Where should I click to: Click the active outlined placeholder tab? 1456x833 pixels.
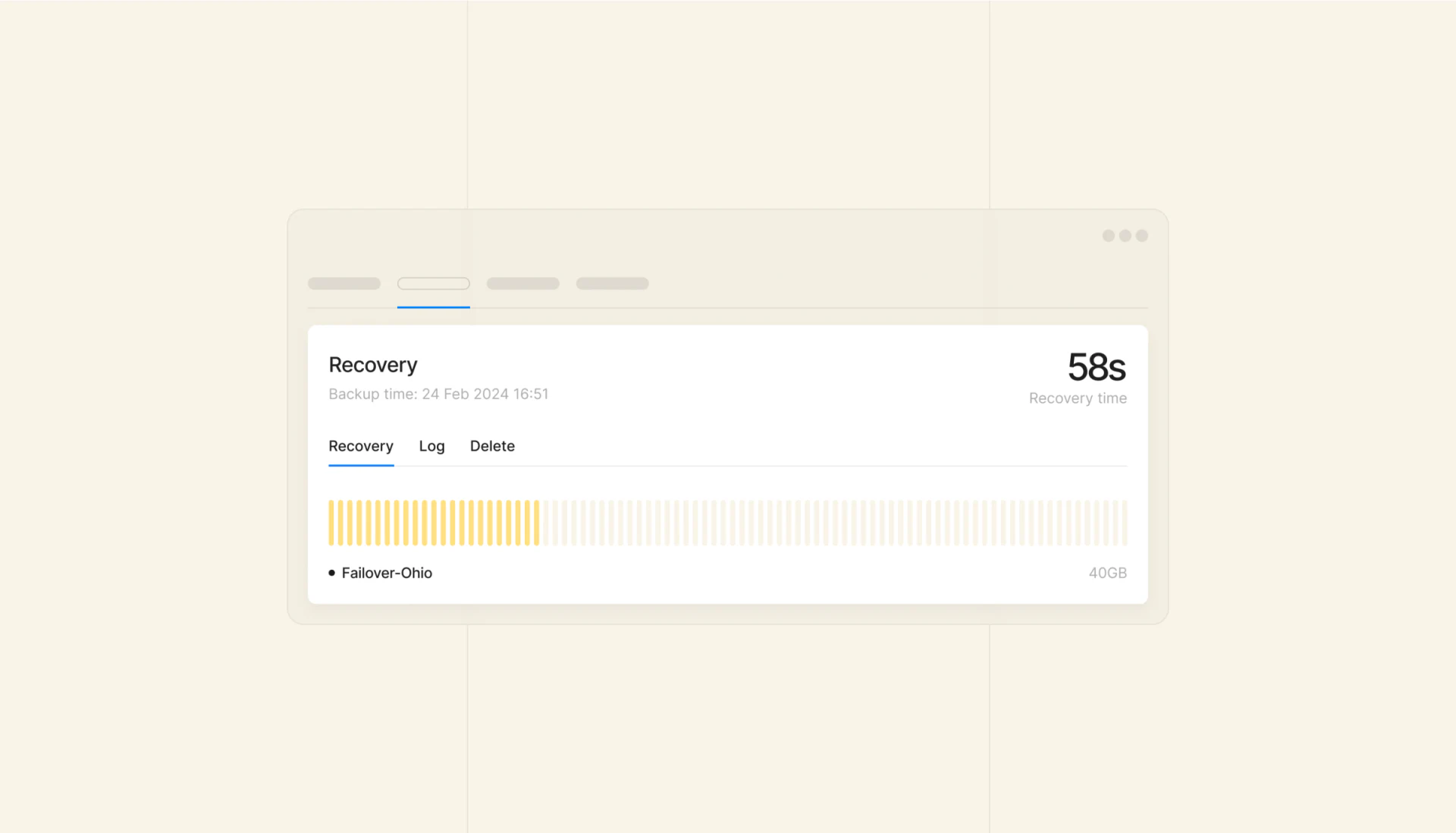point(434,284)
